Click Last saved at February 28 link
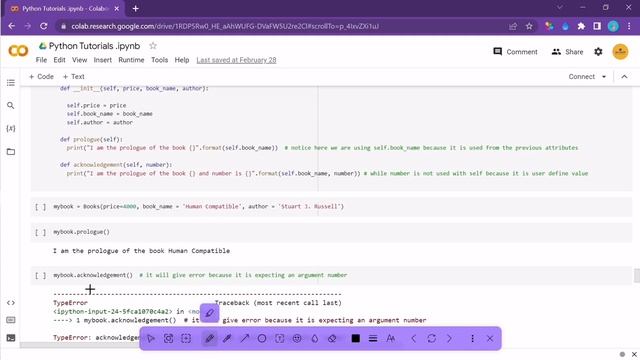Viewport: 640px width, 360px height. click(236, 60)
